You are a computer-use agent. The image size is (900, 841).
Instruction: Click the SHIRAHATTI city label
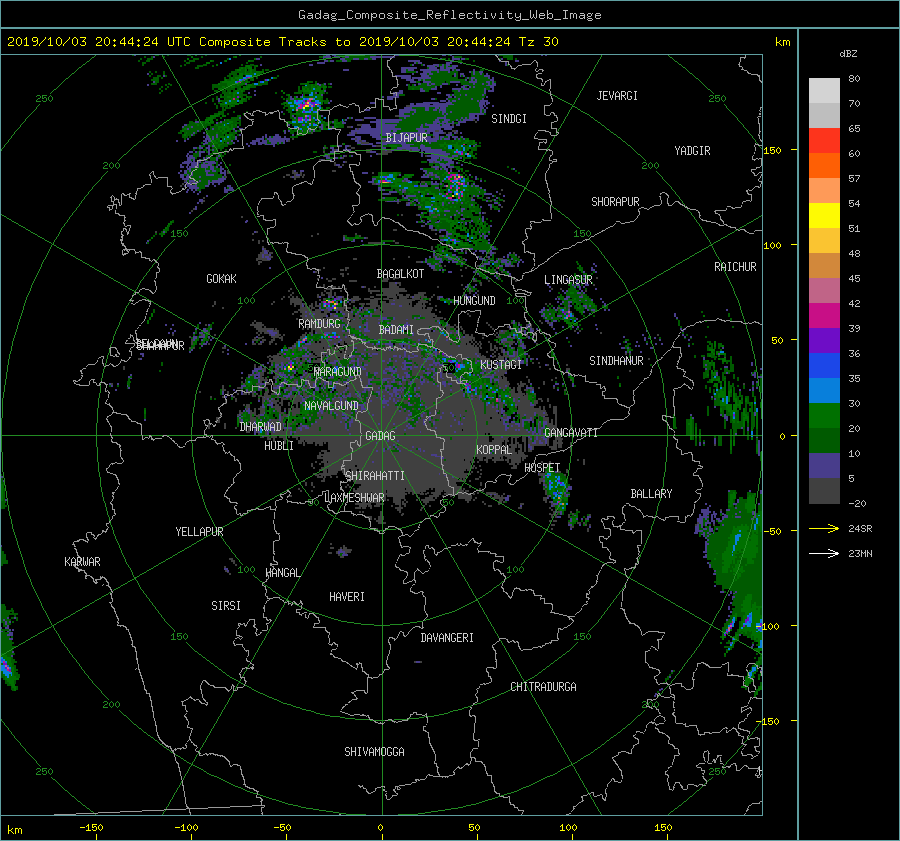tap(375, 476)
